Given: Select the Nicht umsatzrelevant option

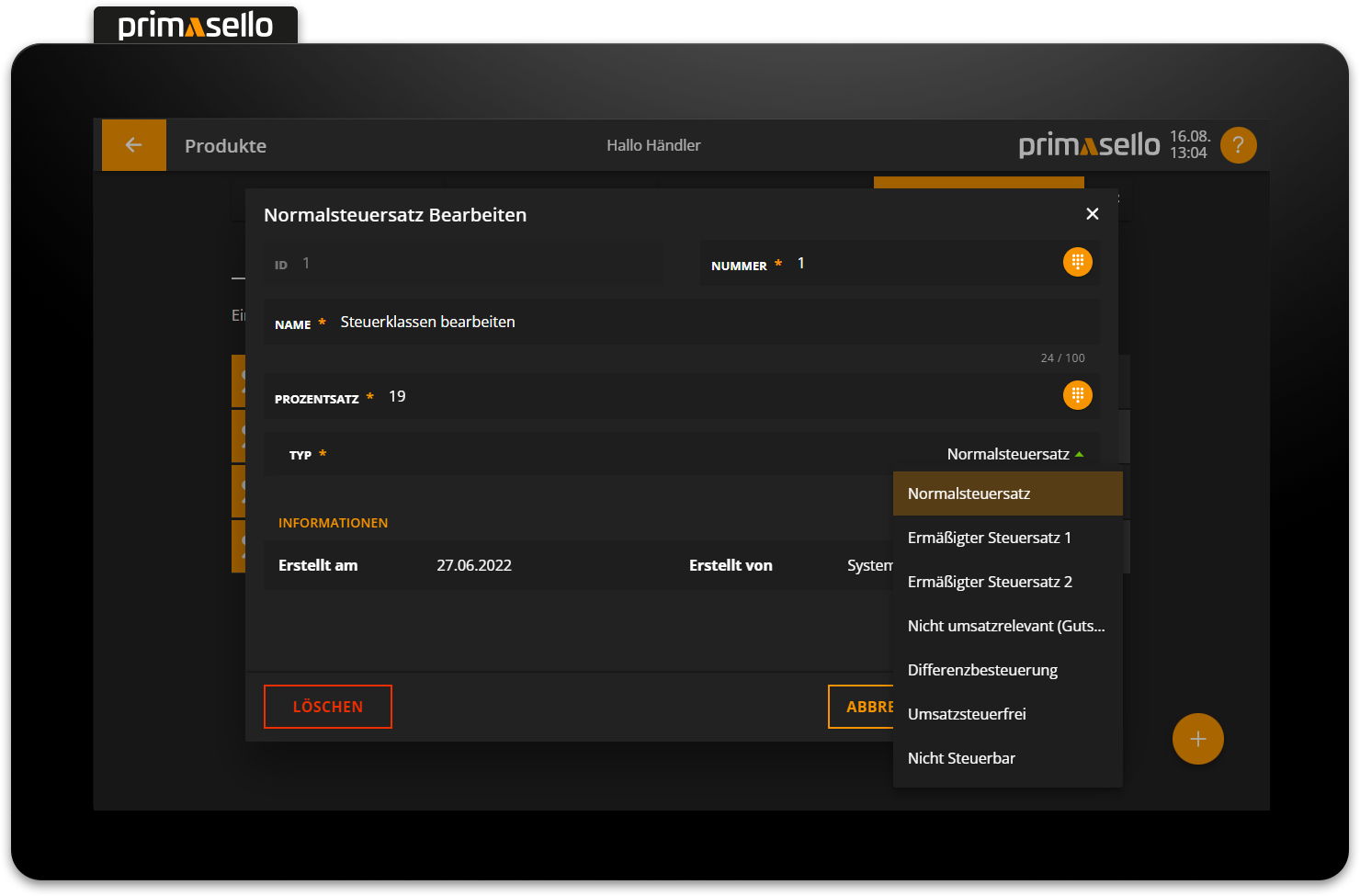Looking at the screenshot, I should (x=1006, y=626).
